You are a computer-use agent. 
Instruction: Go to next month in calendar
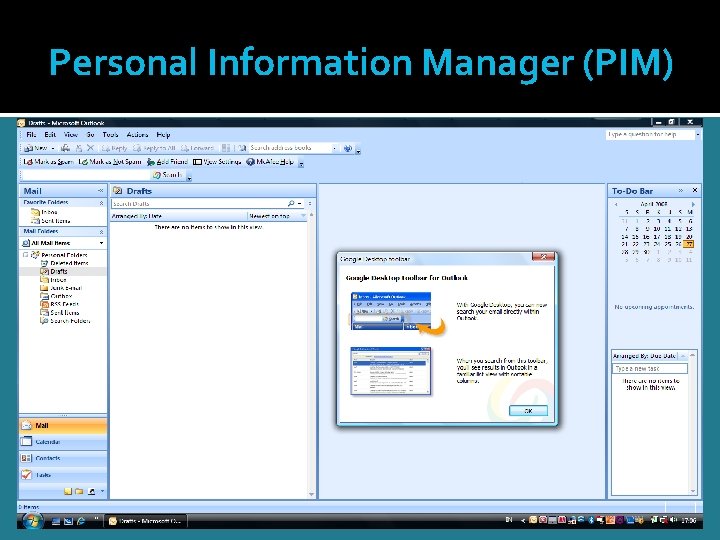[693, 204]
